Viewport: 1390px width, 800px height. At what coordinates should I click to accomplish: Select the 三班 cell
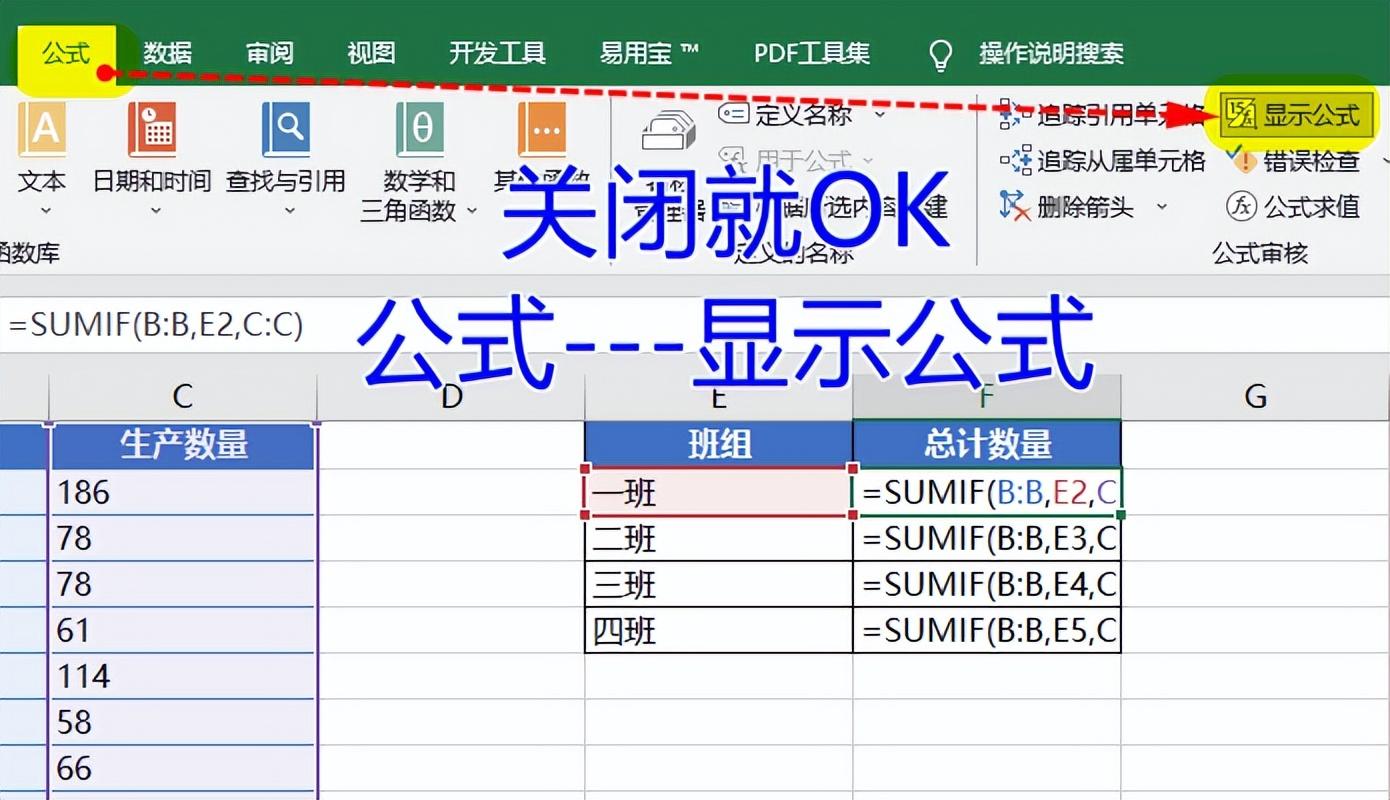719,584
